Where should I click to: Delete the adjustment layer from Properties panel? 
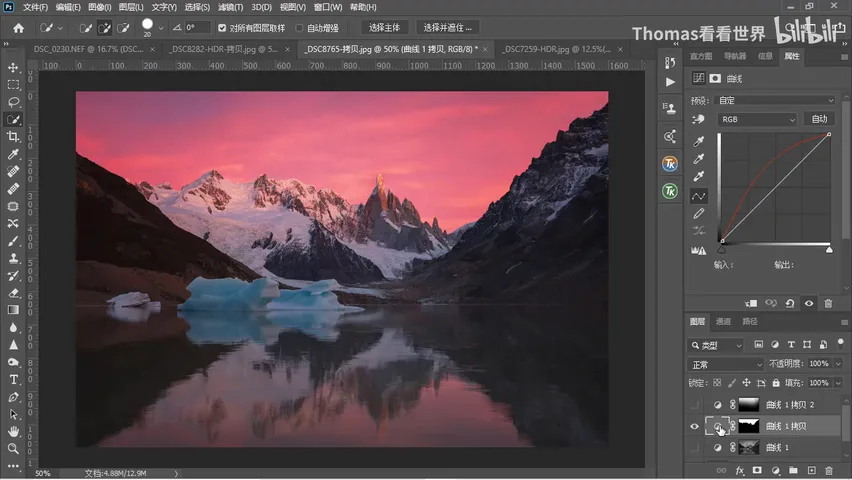coord(828,303)
